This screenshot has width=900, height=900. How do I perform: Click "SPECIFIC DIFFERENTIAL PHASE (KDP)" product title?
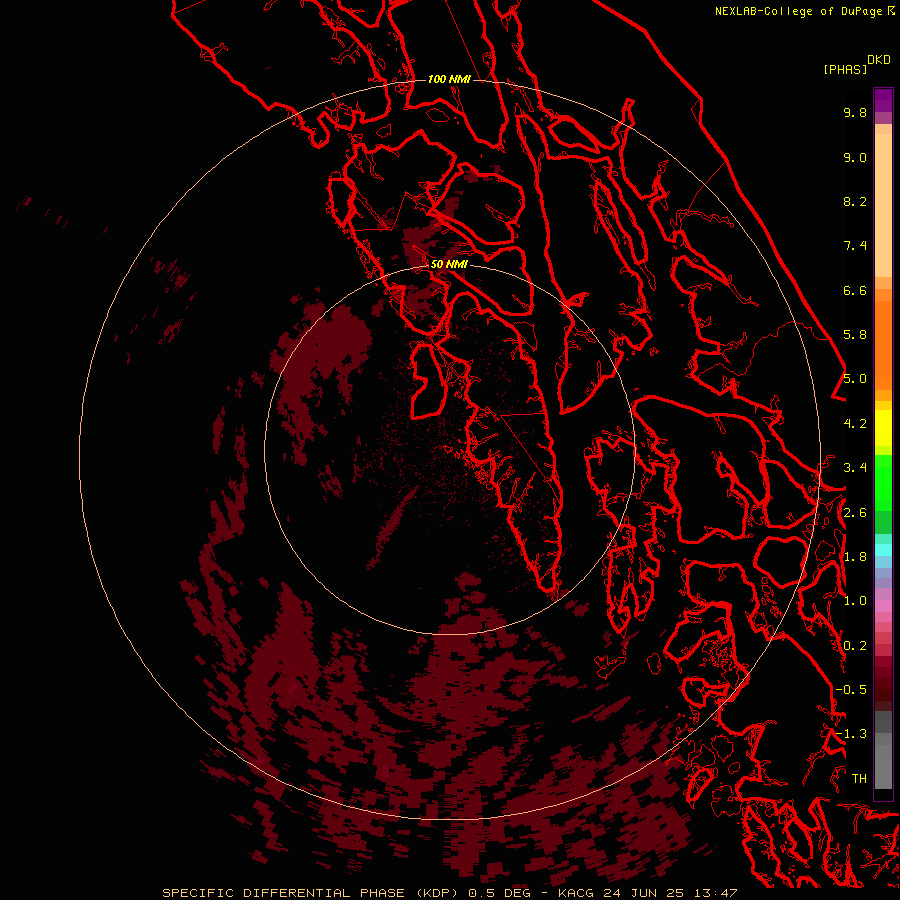pyautogui.click(x=311, y=893)
